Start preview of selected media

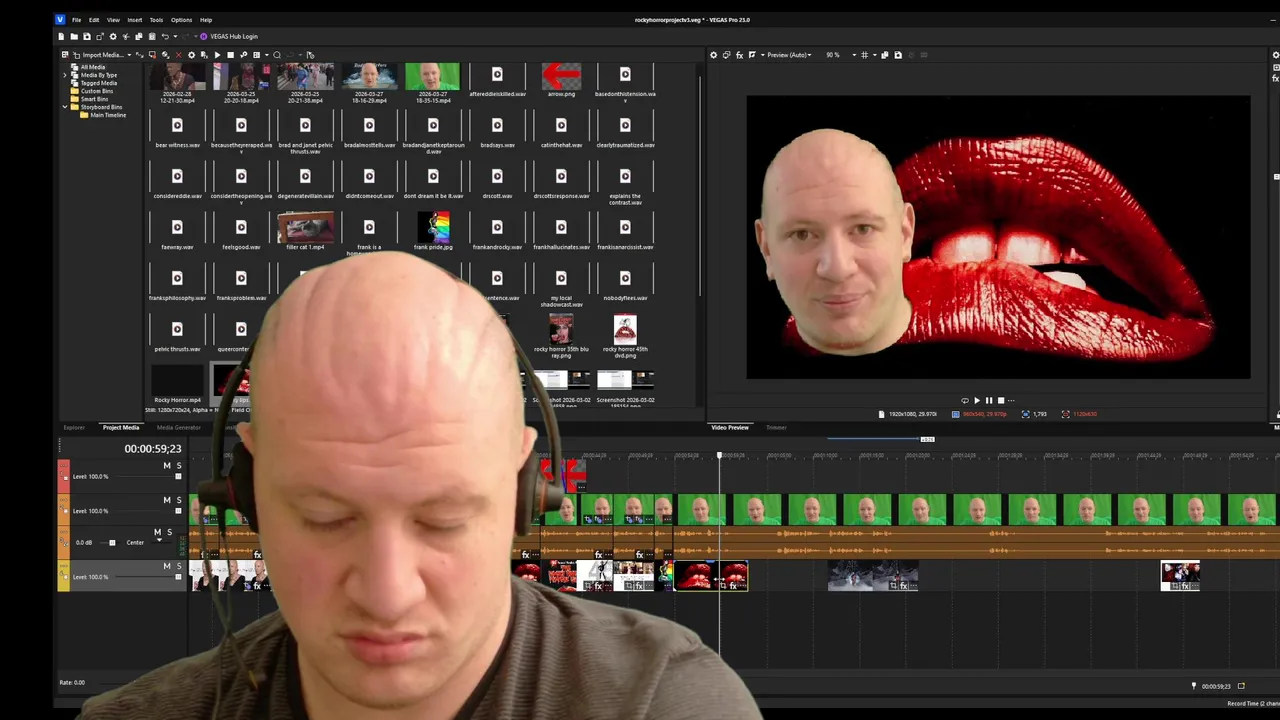217,55
